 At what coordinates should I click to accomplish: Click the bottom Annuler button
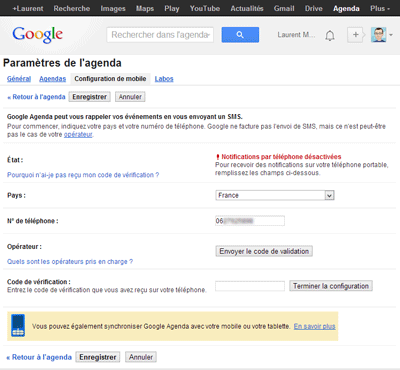pos(141,357)
